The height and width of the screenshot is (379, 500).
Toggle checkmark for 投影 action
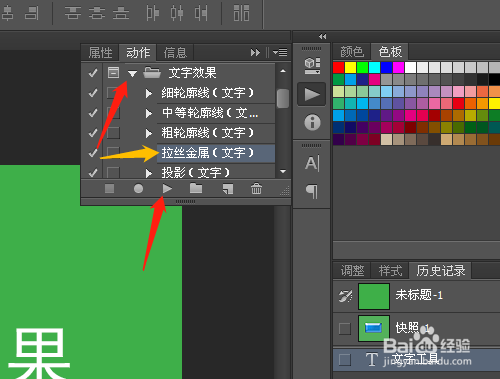click(x=93, y=173)
